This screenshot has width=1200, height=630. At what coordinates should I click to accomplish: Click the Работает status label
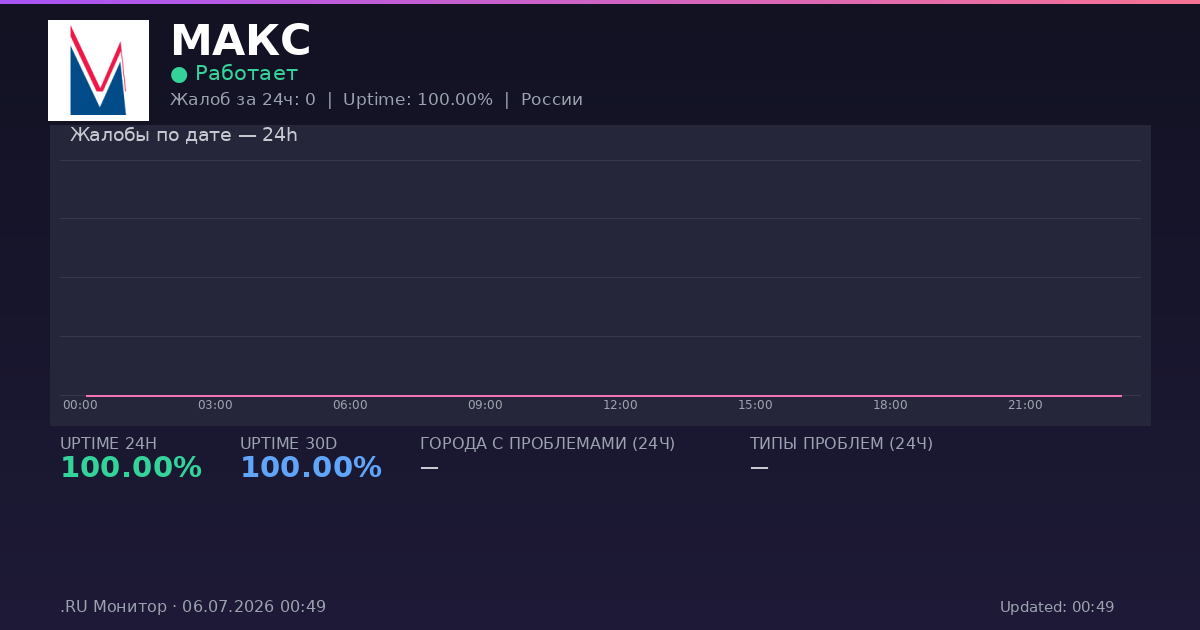click(x=246, y=73)
